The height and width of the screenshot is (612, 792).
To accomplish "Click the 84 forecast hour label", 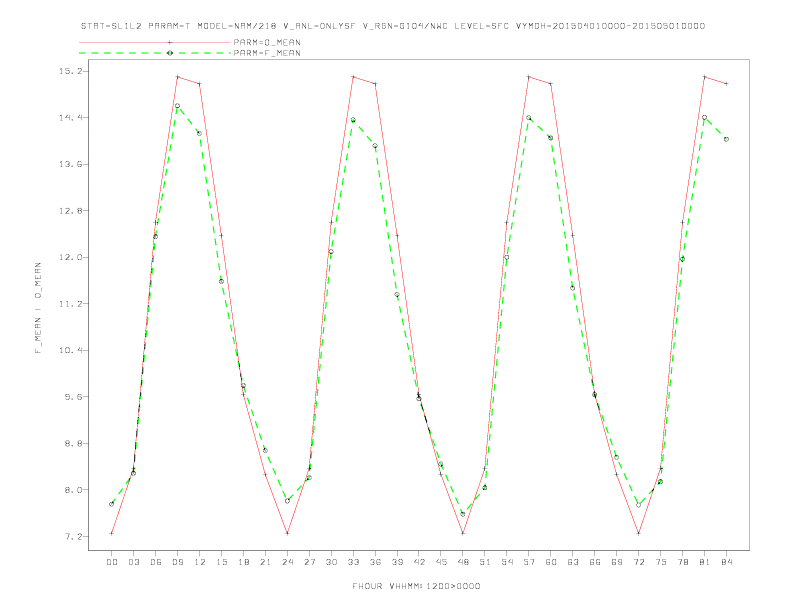I will (726, 562).
